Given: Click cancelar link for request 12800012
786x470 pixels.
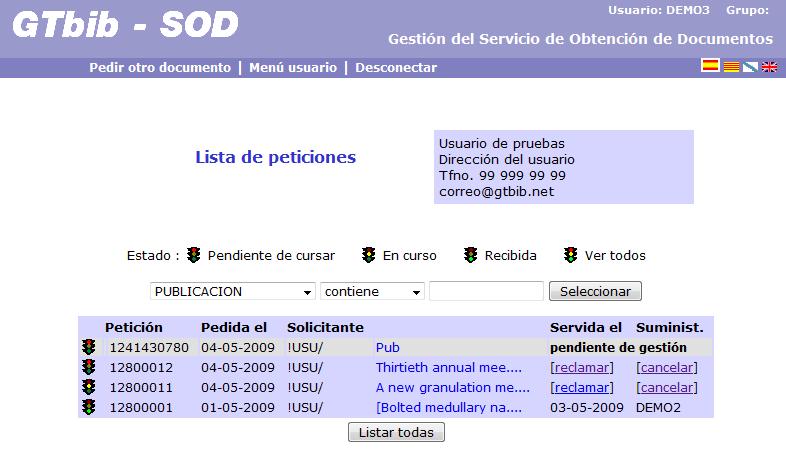Looking at the screenshot, I should 667,368.
